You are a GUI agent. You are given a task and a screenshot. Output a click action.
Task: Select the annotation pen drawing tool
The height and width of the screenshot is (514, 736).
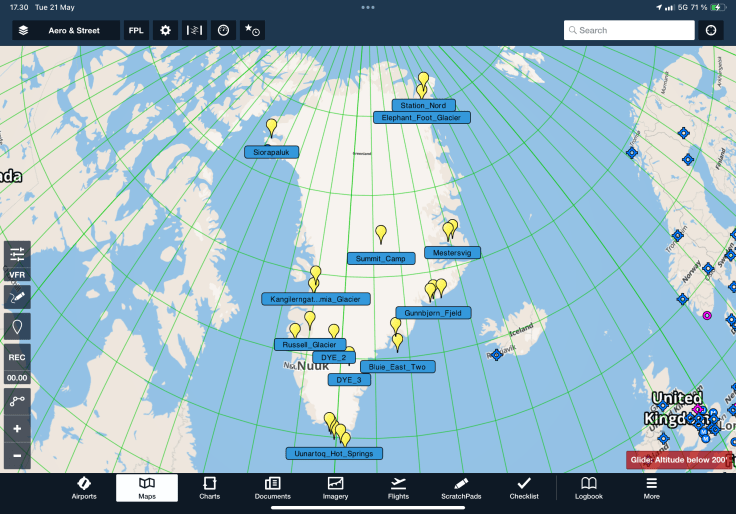[x=17, y=297]
